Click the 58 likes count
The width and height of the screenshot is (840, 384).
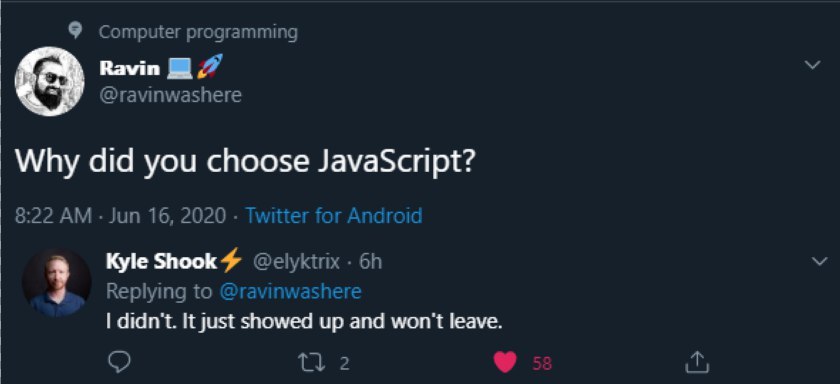[x=542, y=364]
